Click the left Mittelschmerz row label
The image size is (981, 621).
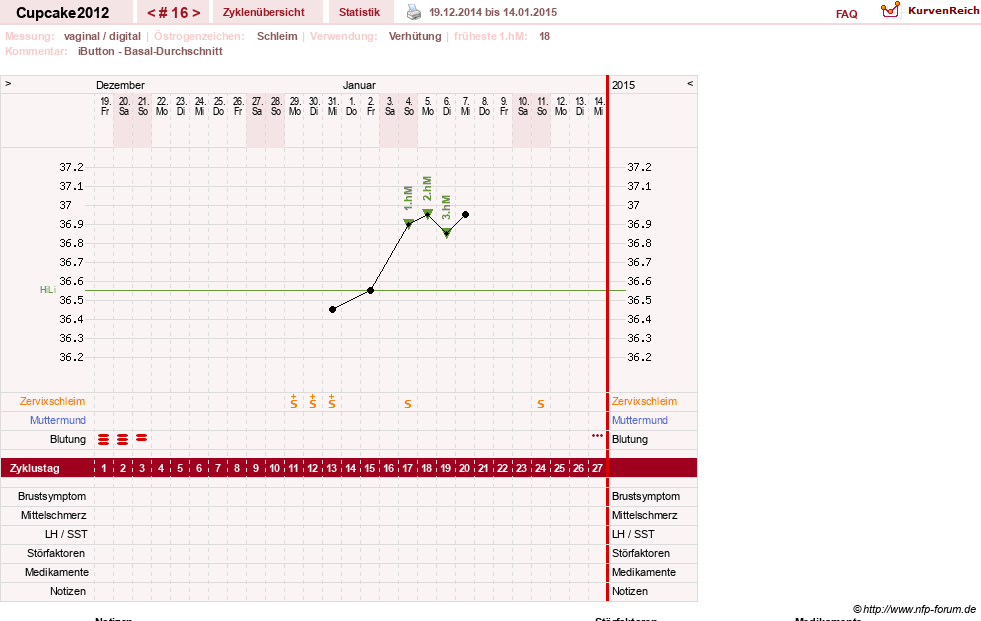[54, 515]
